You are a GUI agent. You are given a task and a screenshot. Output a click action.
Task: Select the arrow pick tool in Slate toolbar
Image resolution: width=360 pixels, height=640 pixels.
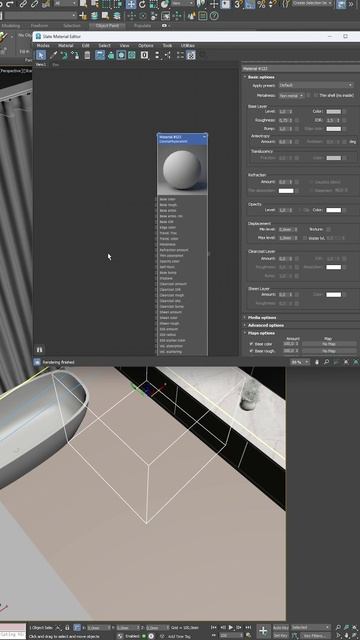(41, 55)
